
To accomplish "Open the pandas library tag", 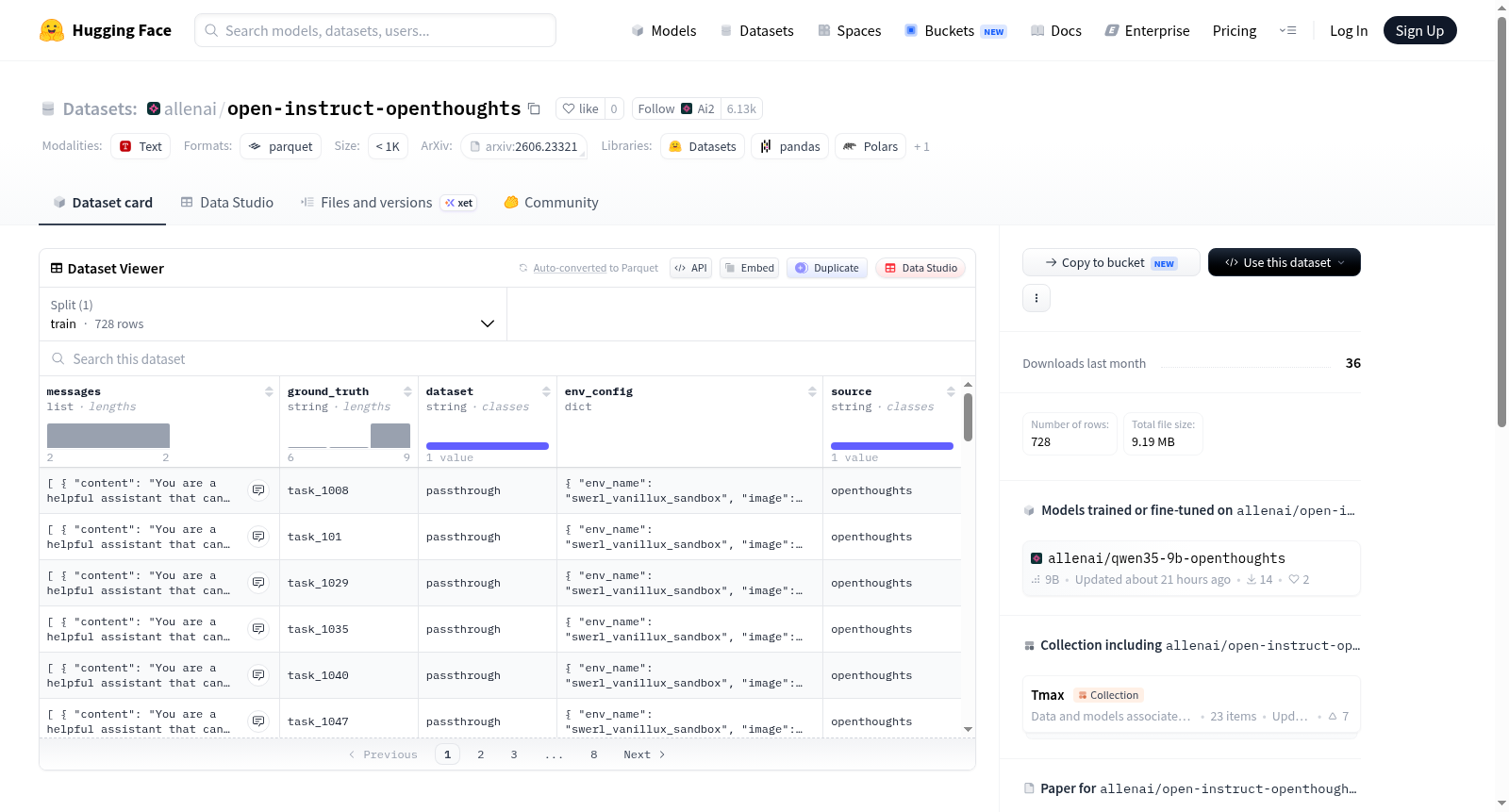I will [790, 146].
